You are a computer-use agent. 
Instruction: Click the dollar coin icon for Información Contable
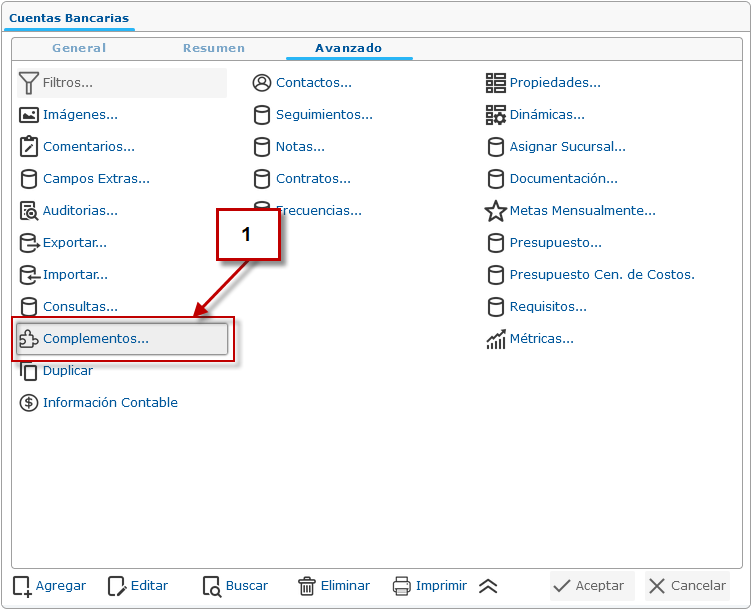point(29,403)
